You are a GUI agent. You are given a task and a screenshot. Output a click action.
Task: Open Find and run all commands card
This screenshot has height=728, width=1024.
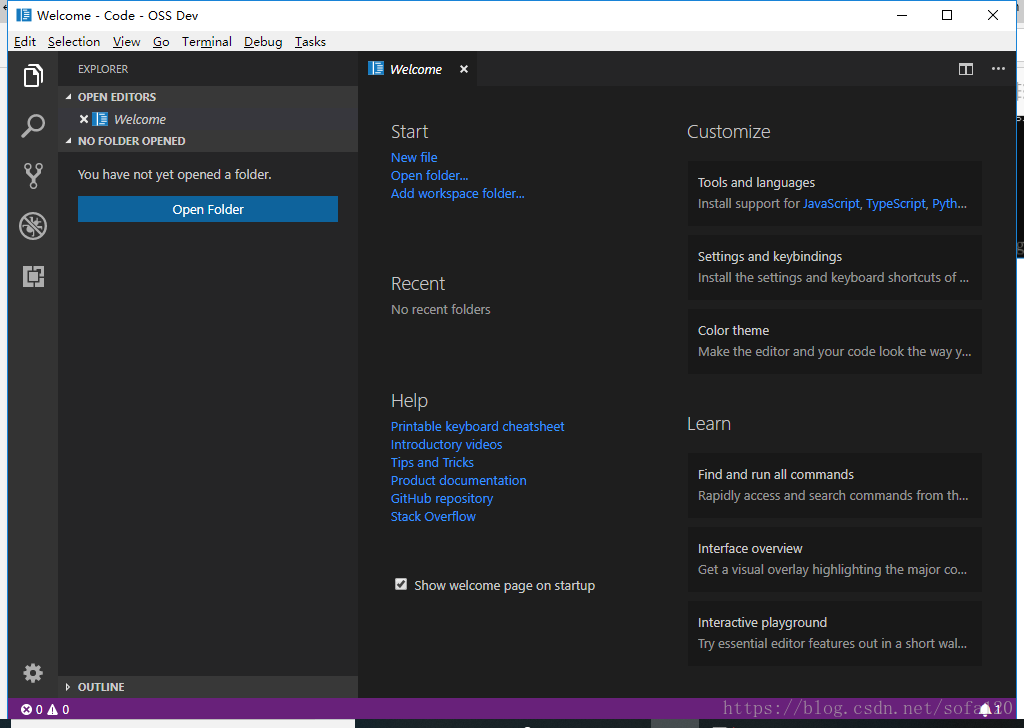[x=835, y=485]
